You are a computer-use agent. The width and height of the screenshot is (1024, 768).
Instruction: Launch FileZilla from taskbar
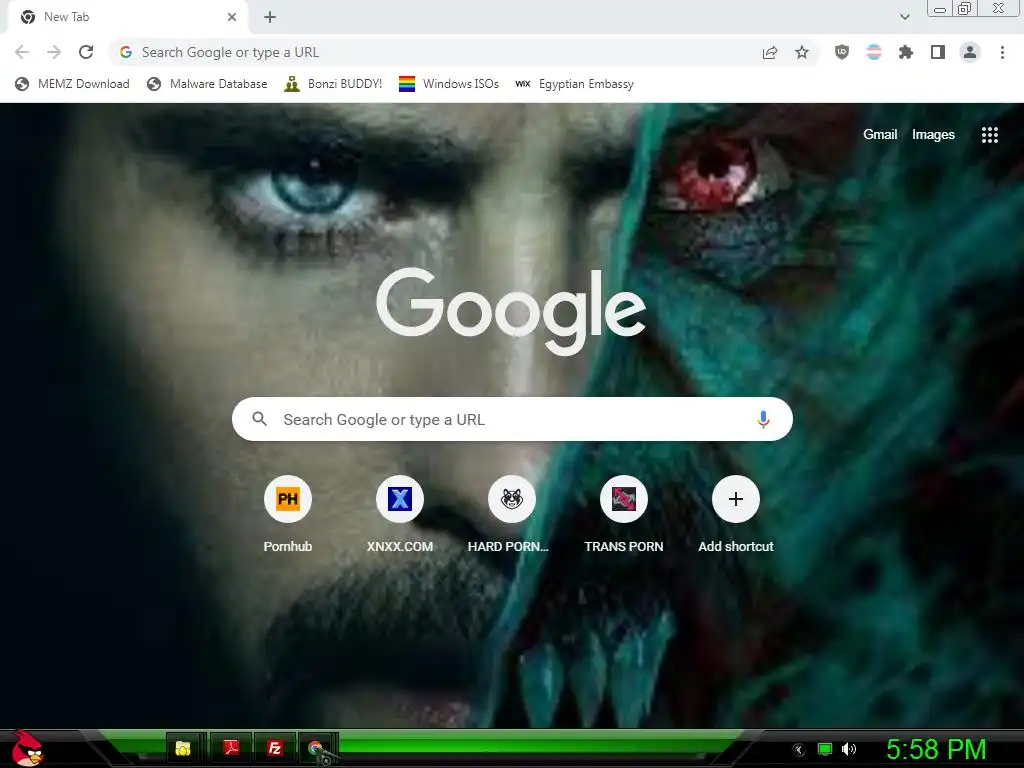(275, 748)
